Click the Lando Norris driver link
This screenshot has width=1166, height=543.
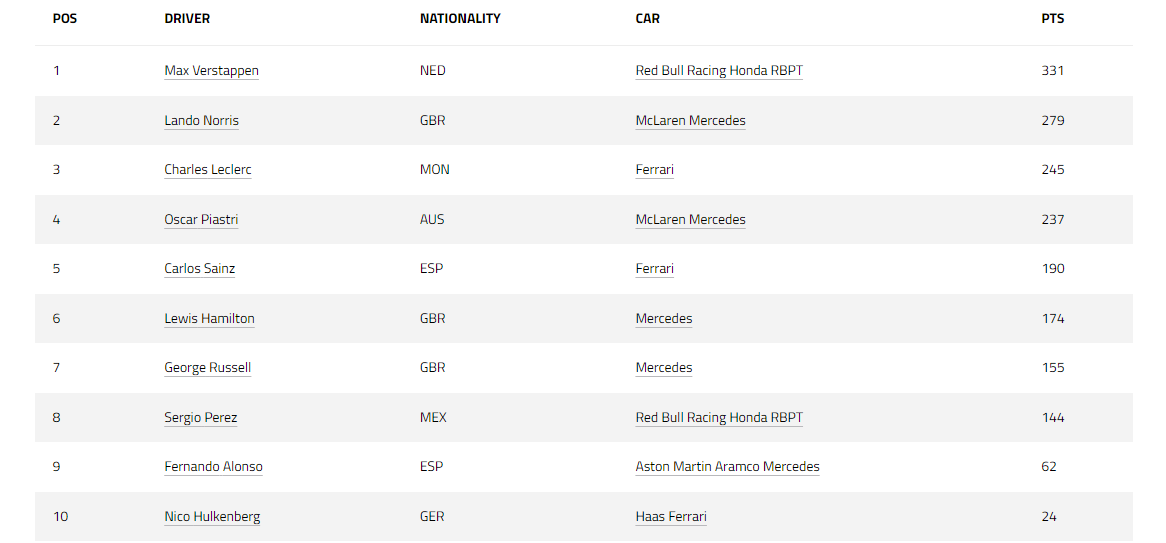click(201, 120)
